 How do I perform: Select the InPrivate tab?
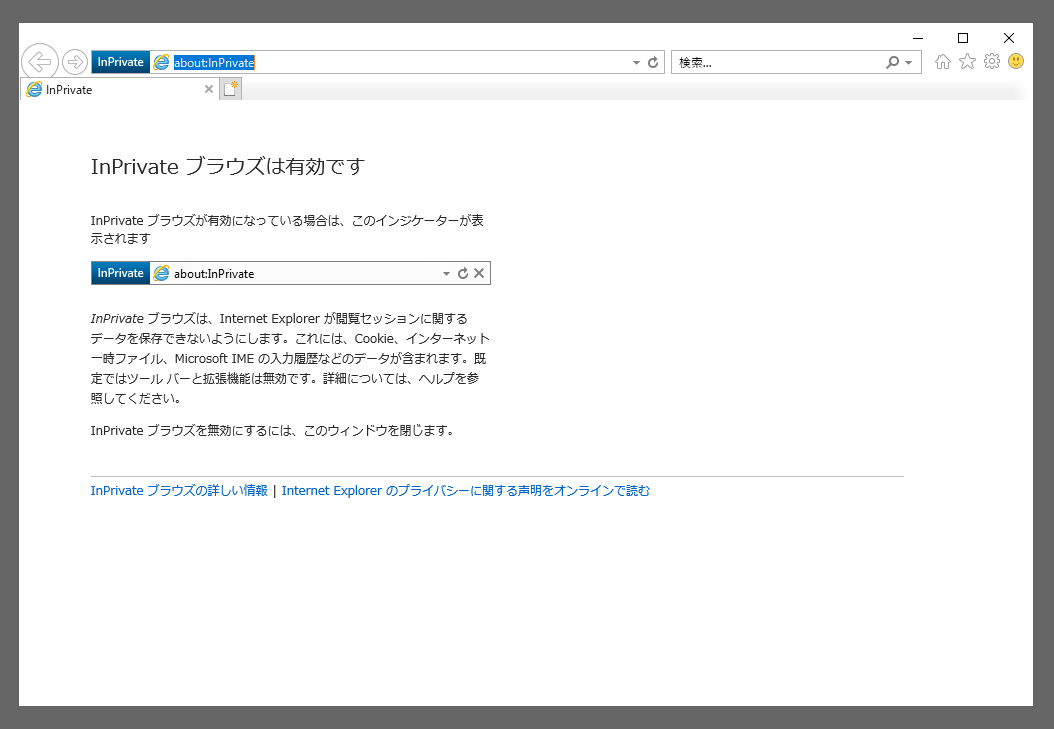coord(120,89)
